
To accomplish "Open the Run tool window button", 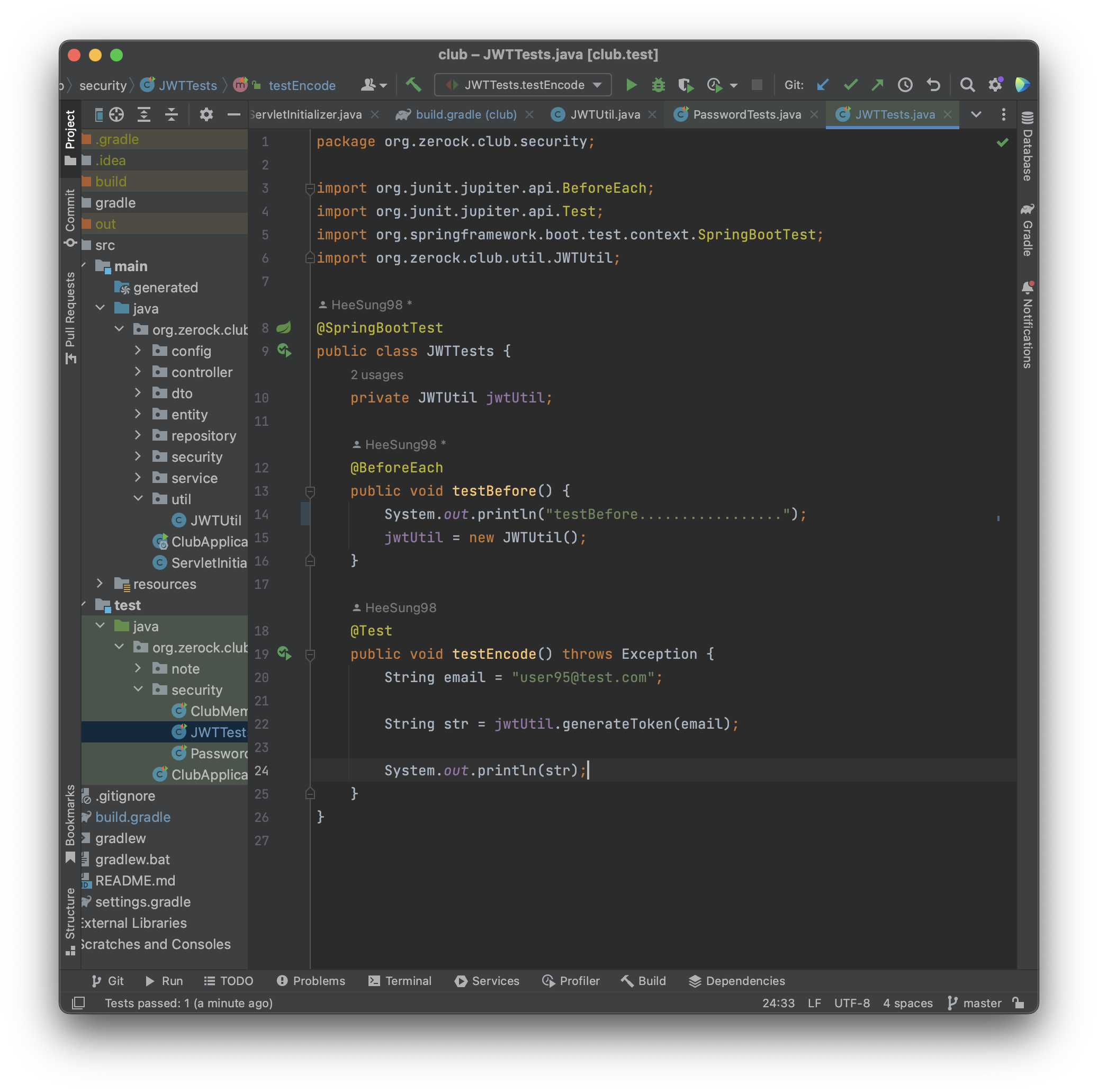I will point(164,981).
